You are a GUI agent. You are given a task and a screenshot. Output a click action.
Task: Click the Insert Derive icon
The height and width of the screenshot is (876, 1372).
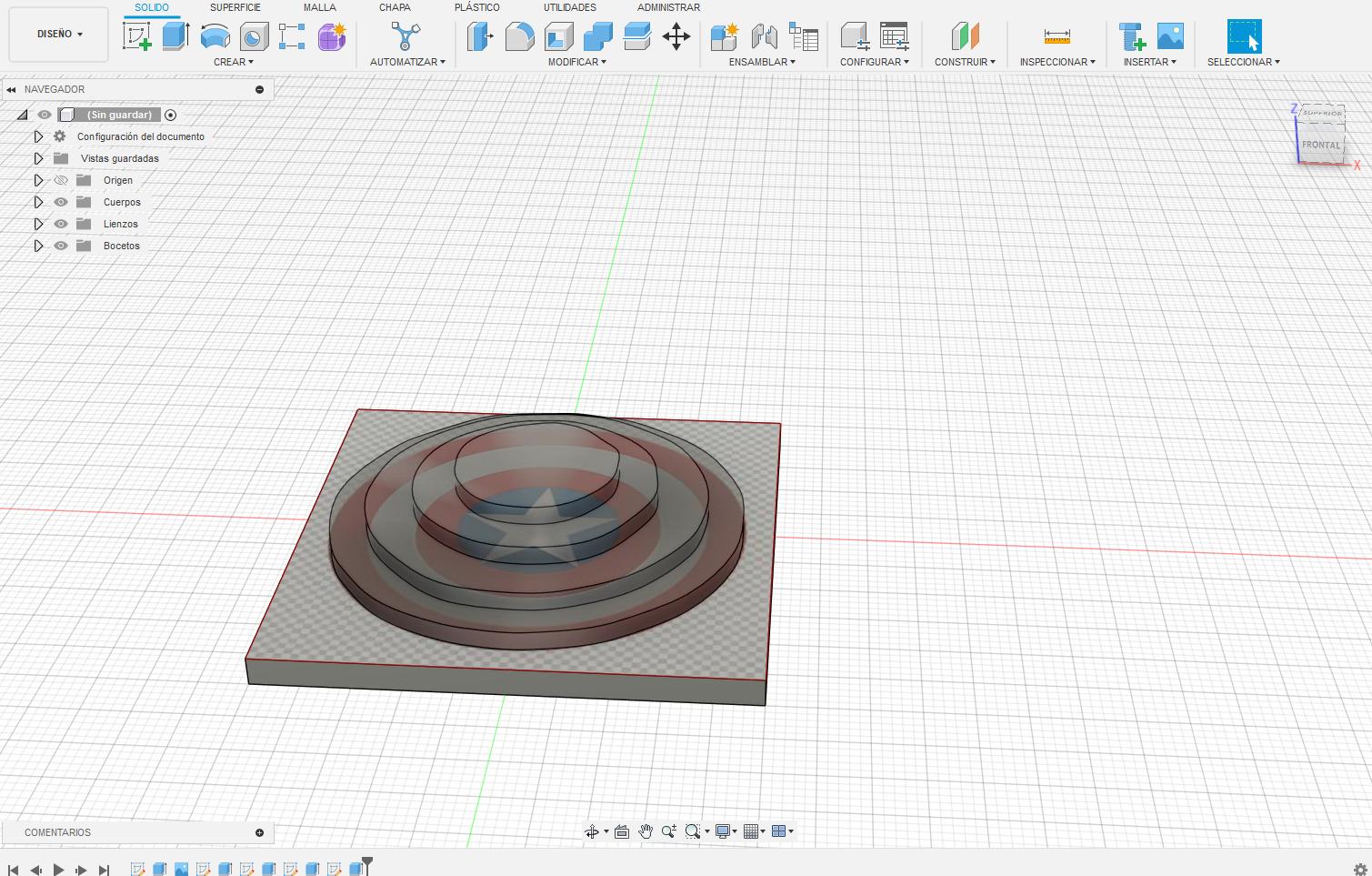[x=1132, y=36]
